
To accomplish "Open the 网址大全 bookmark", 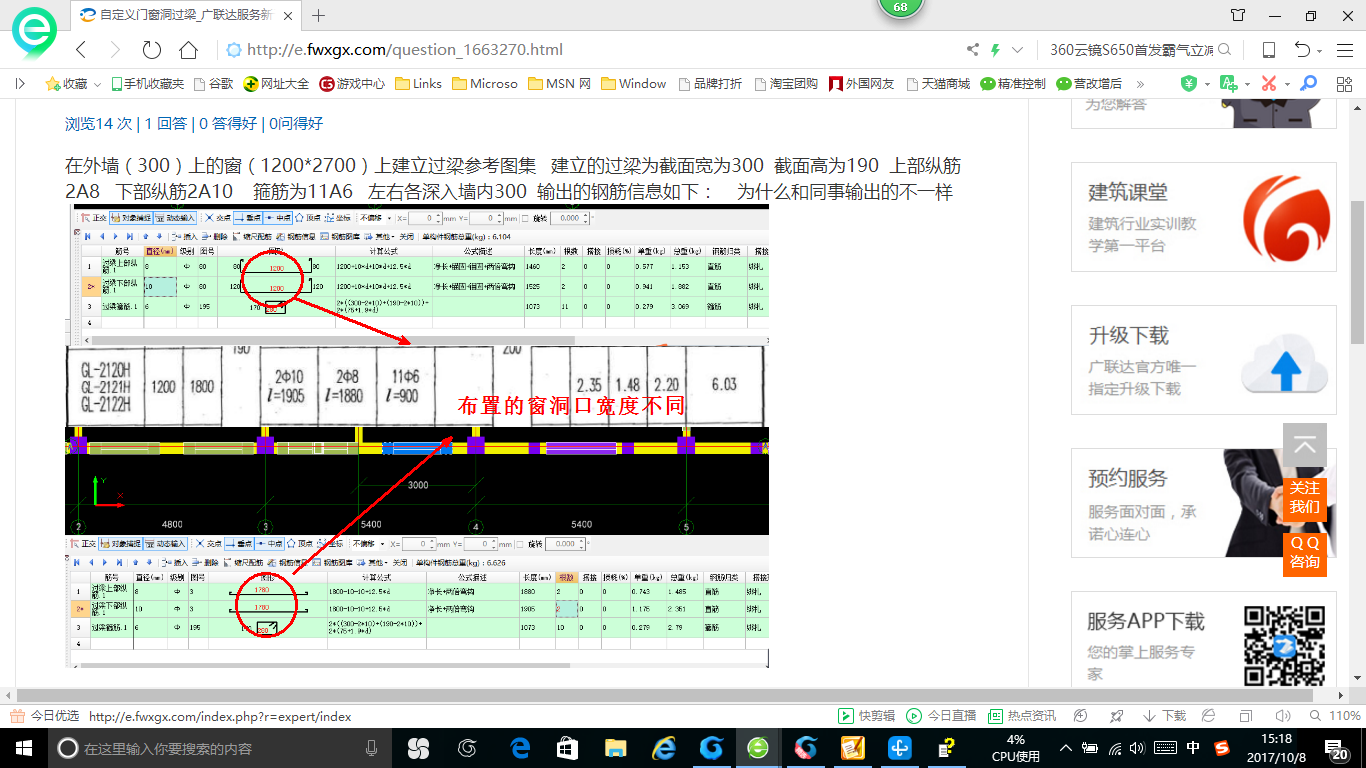I will 277,84.
